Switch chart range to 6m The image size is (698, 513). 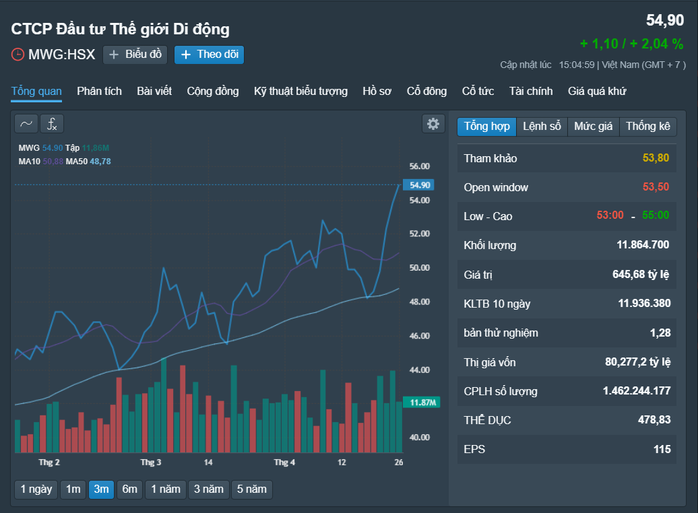[x=130, y=489]
